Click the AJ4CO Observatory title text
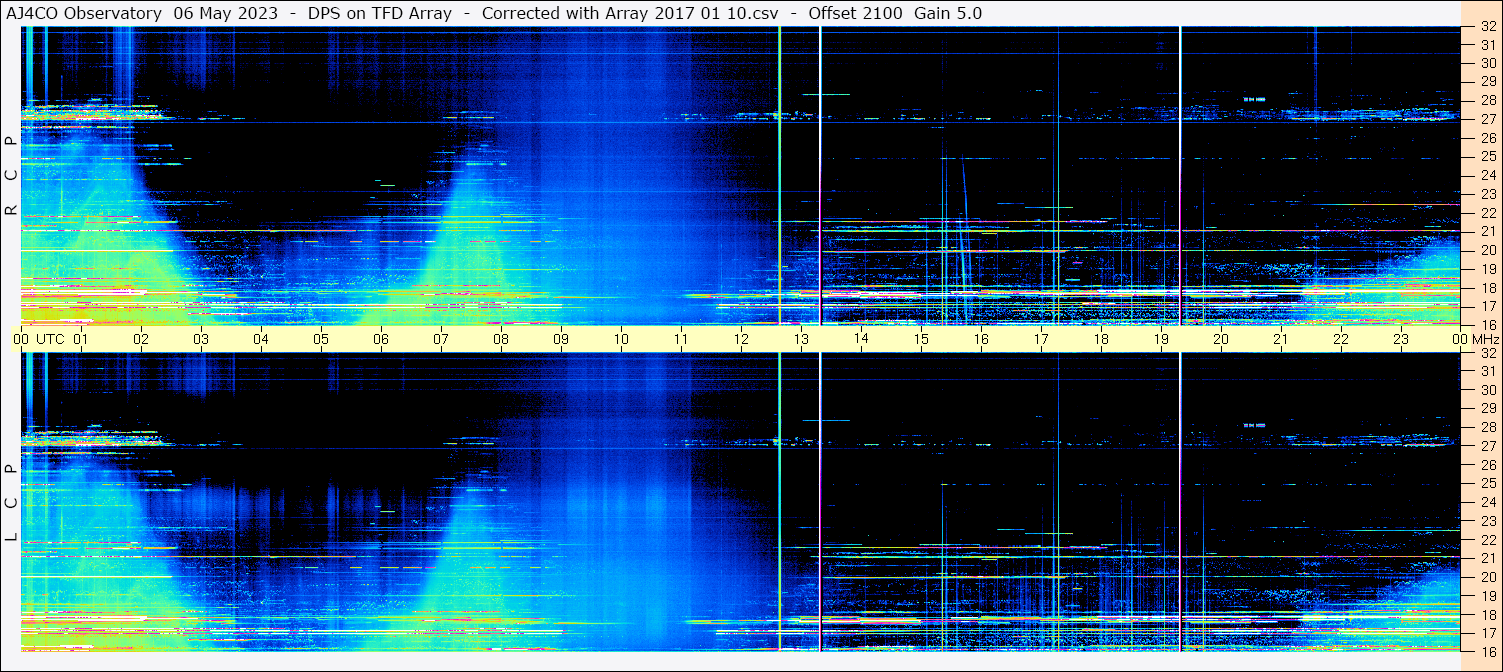The height and width of the screenshot is (672, 1503). click(84, 13)
